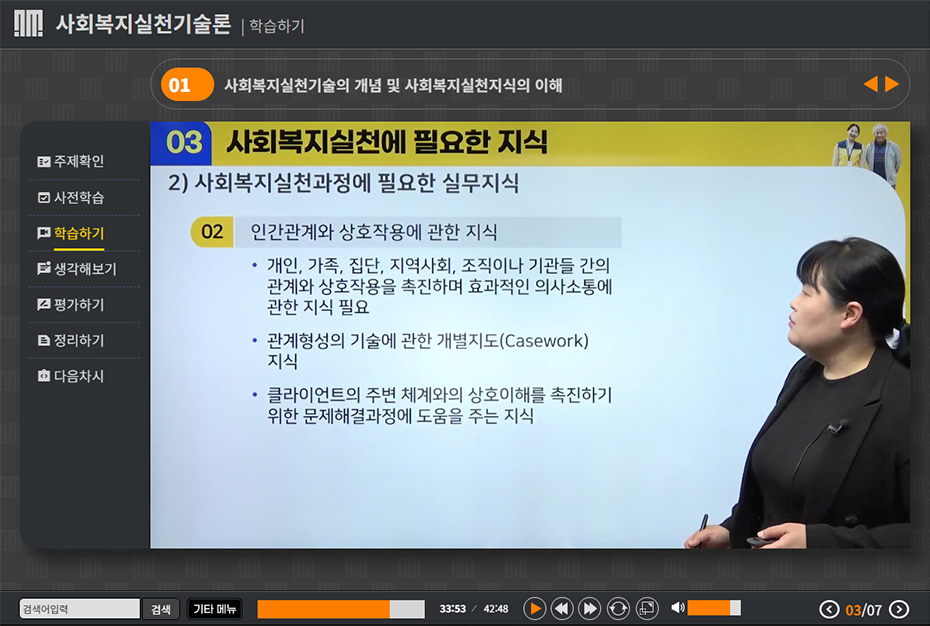
Task: Mute audio using the speaker icon
Action: (x=677, y=608)
